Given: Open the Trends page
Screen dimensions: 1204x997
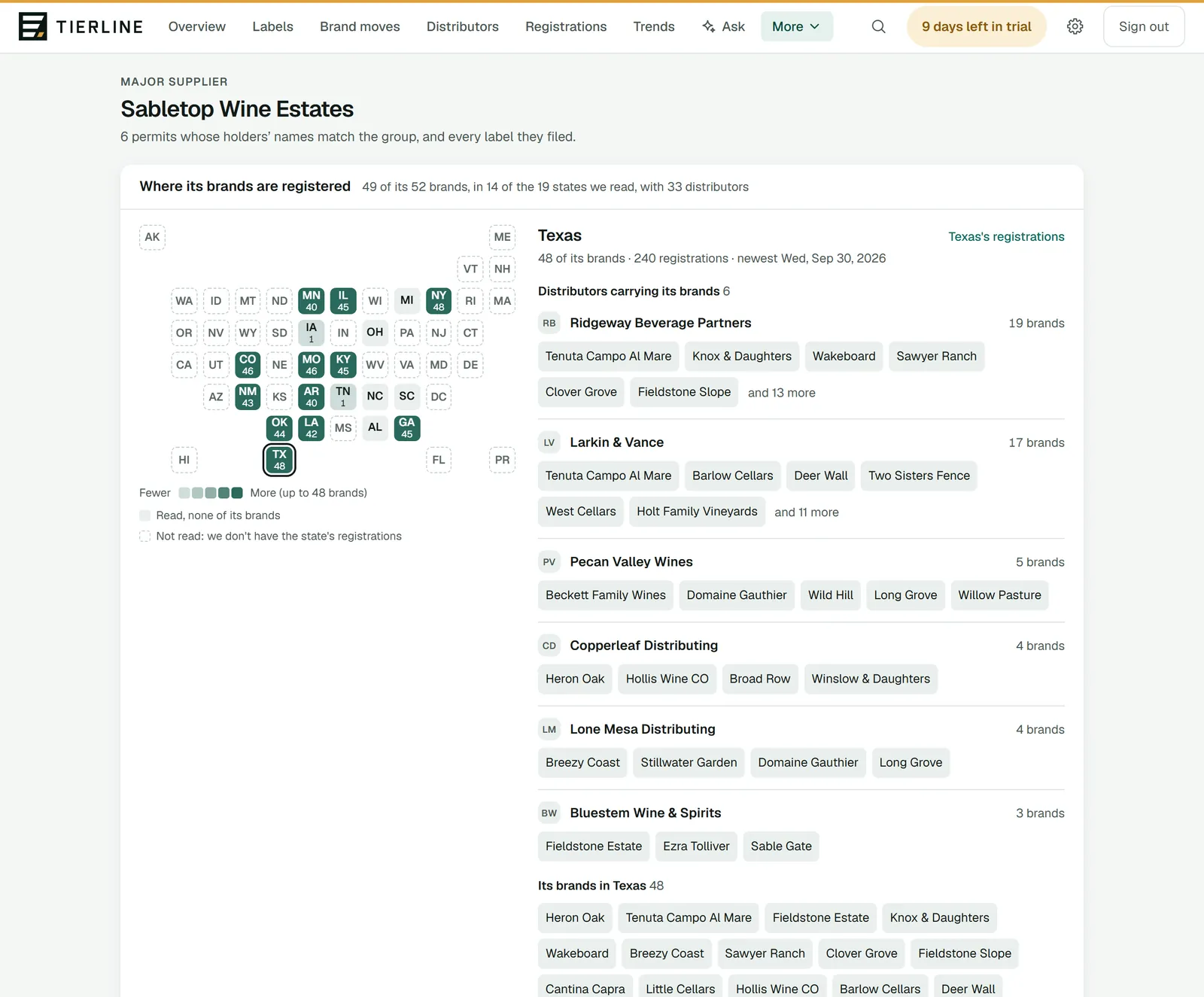Looking at the screenshot, I should click(654, 26).
